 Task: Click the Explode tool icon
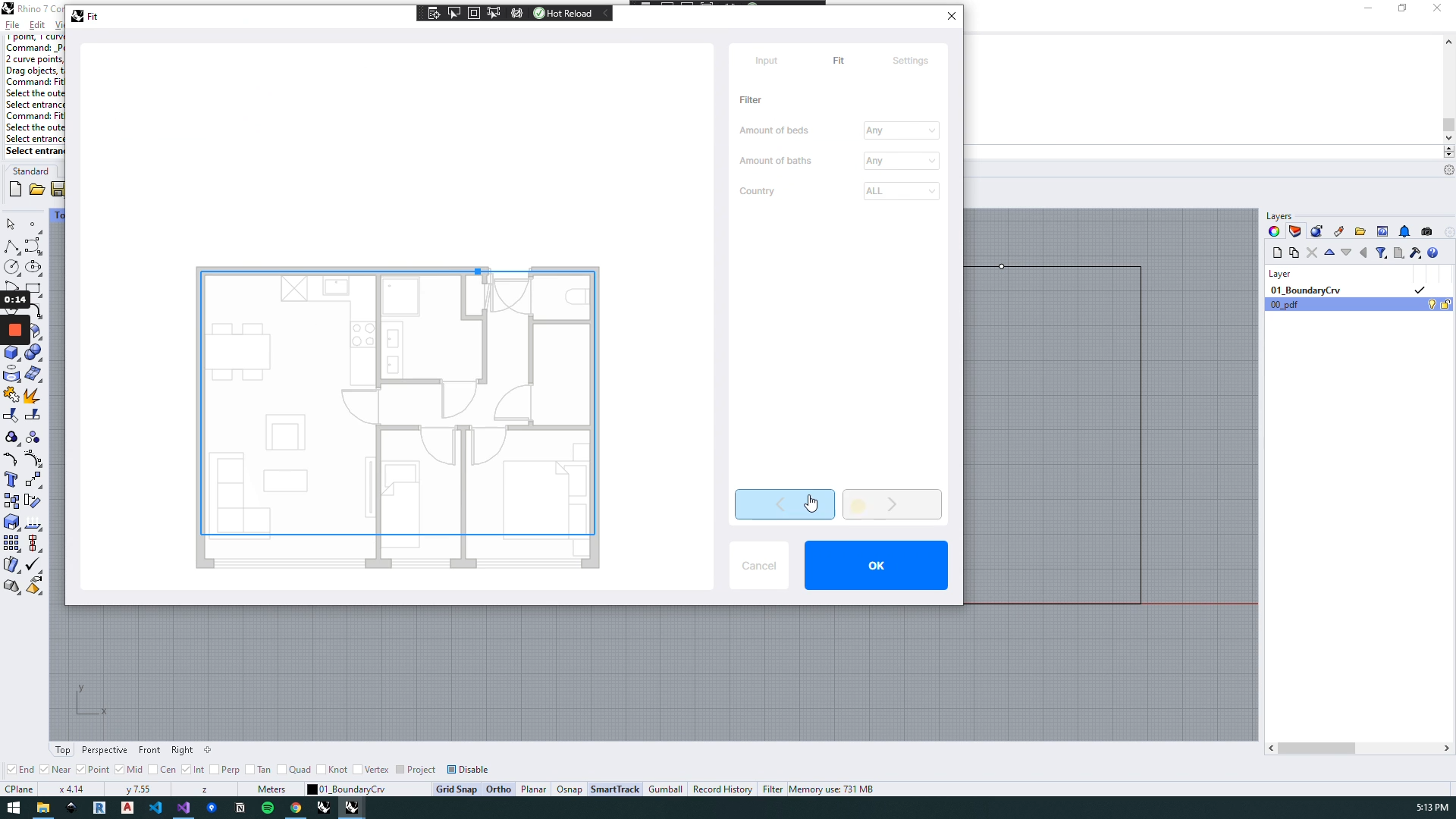tap(32, 395)
